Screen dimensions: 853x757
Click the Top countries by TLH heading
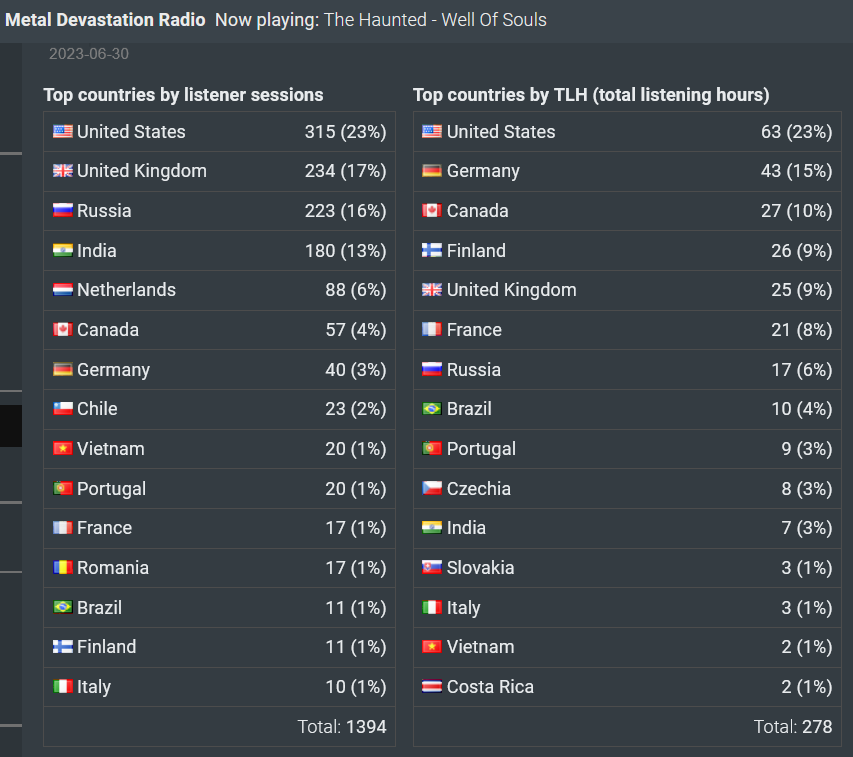[591, 95]
